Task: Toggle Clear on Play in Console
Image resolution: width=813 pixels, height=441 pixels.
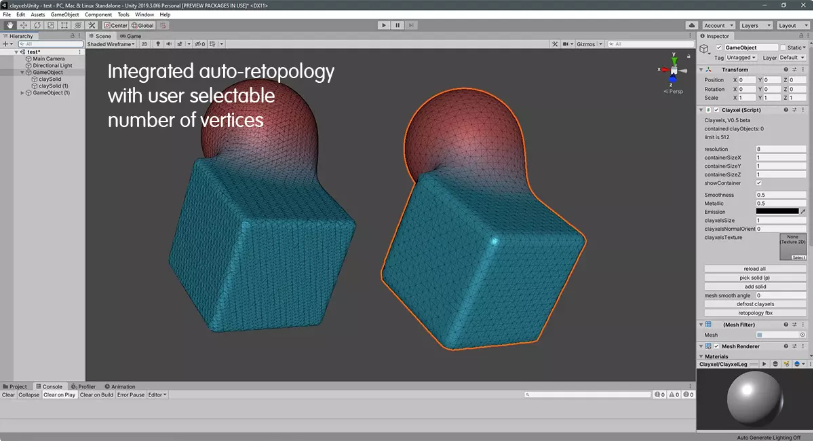Action: point(59,395)
